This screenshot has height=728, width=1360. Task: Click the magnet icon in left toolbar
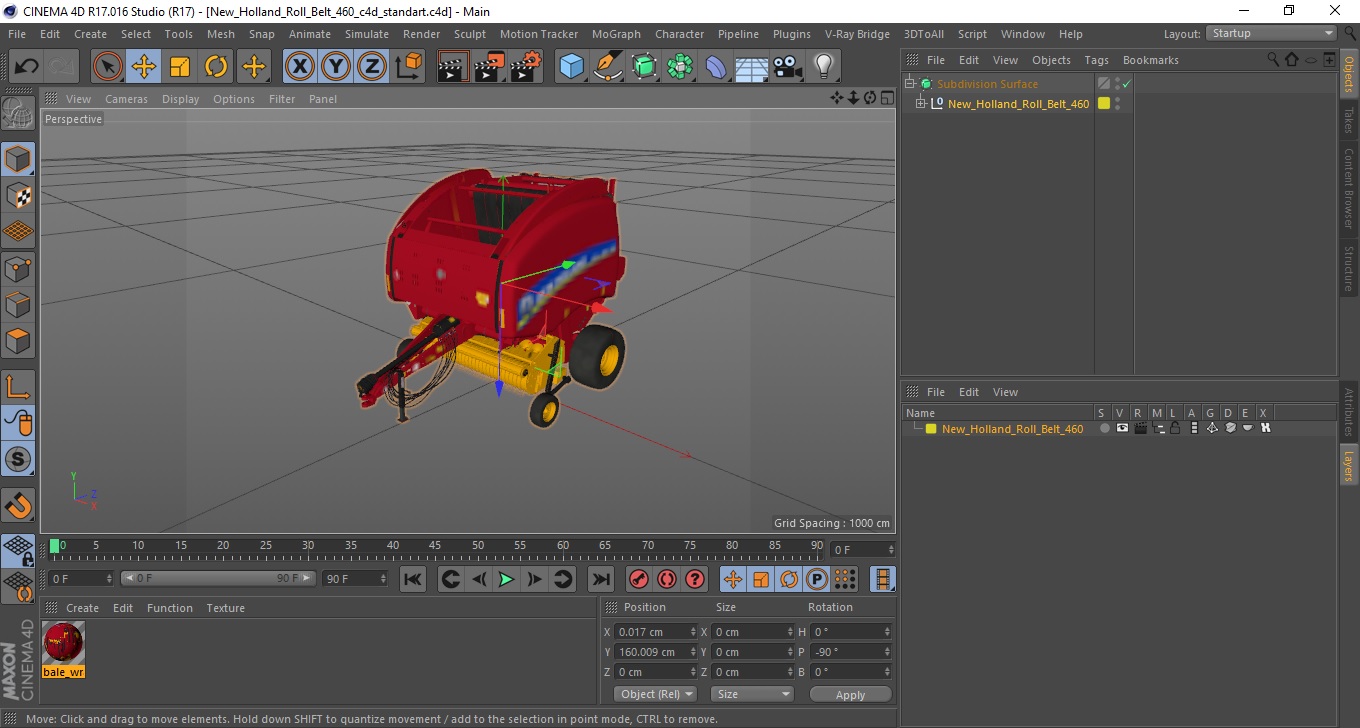[18, 505]
